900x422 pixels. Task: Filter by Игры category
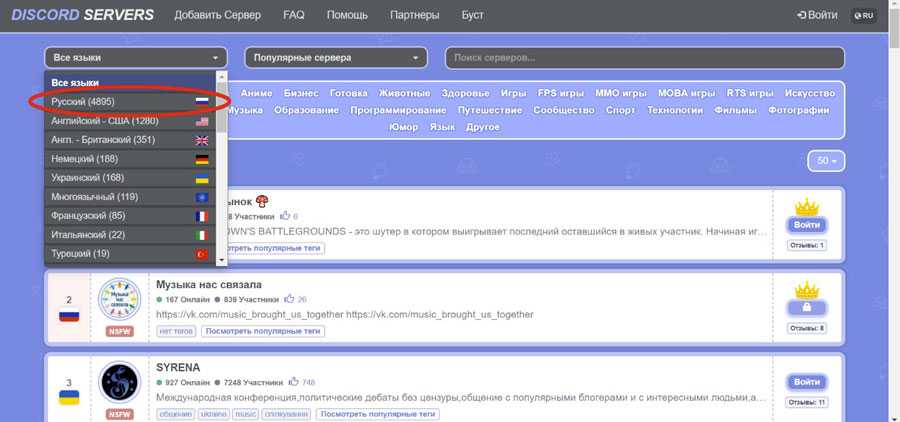513,93
